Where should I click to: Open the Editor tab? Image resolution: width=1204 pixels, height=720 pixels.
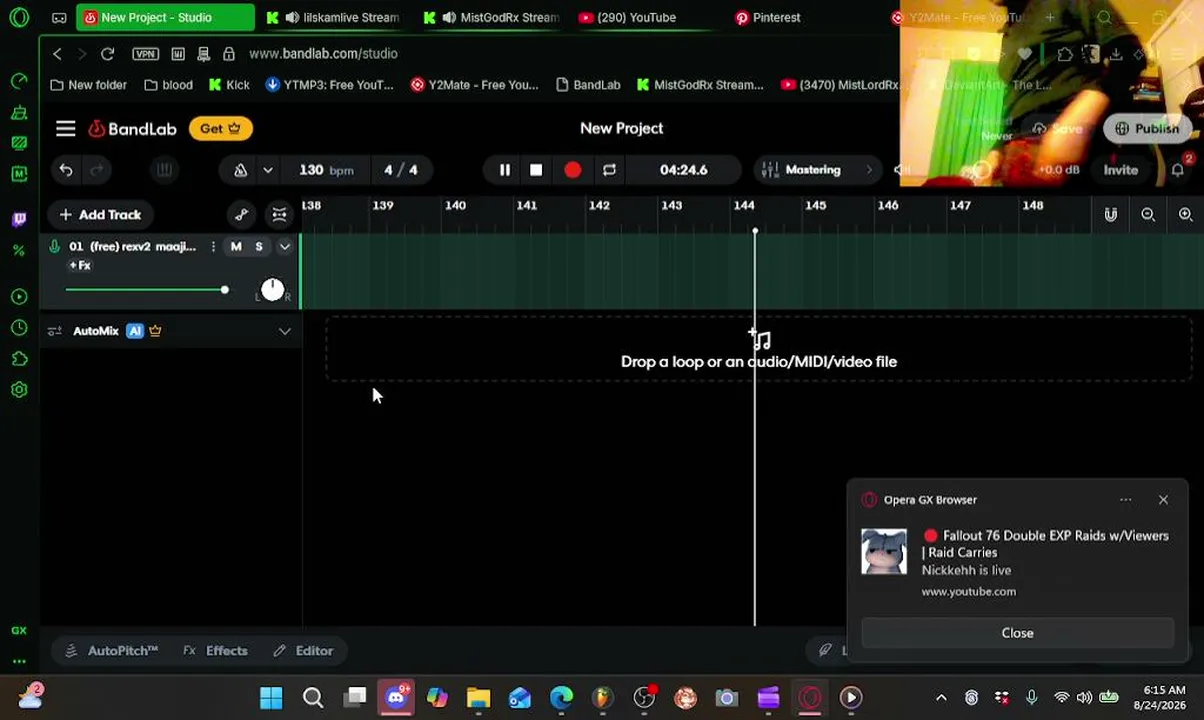click(303, 651)
